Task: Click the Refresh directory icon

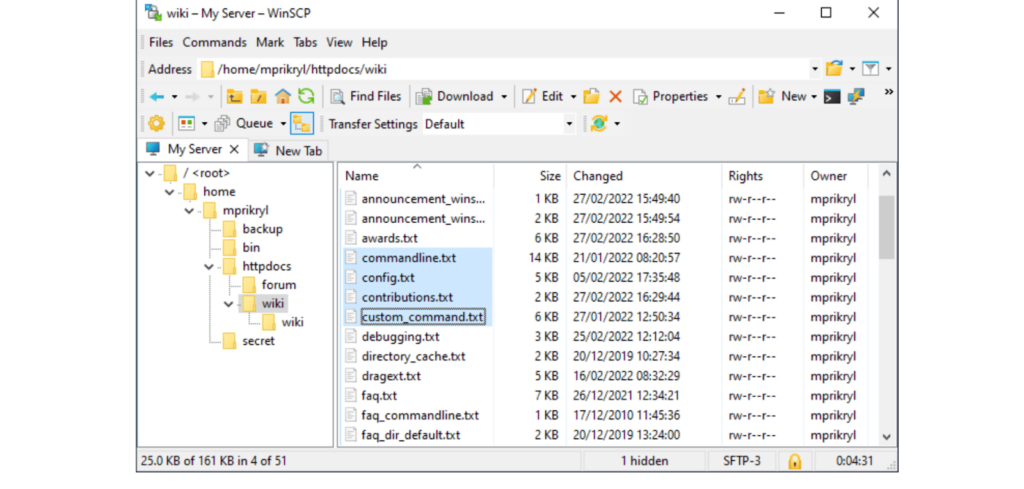Action: tap(306, 97)
